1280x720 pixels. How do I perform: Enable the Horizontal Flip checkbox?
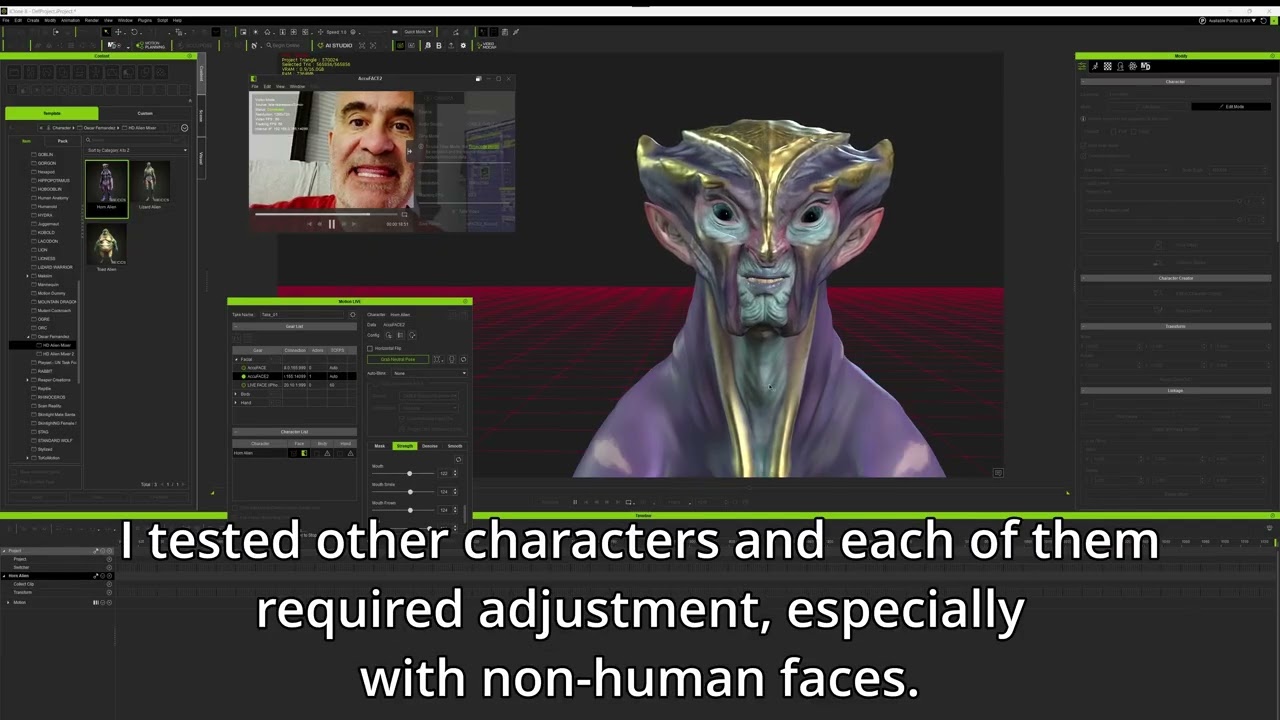click(370, 348)
